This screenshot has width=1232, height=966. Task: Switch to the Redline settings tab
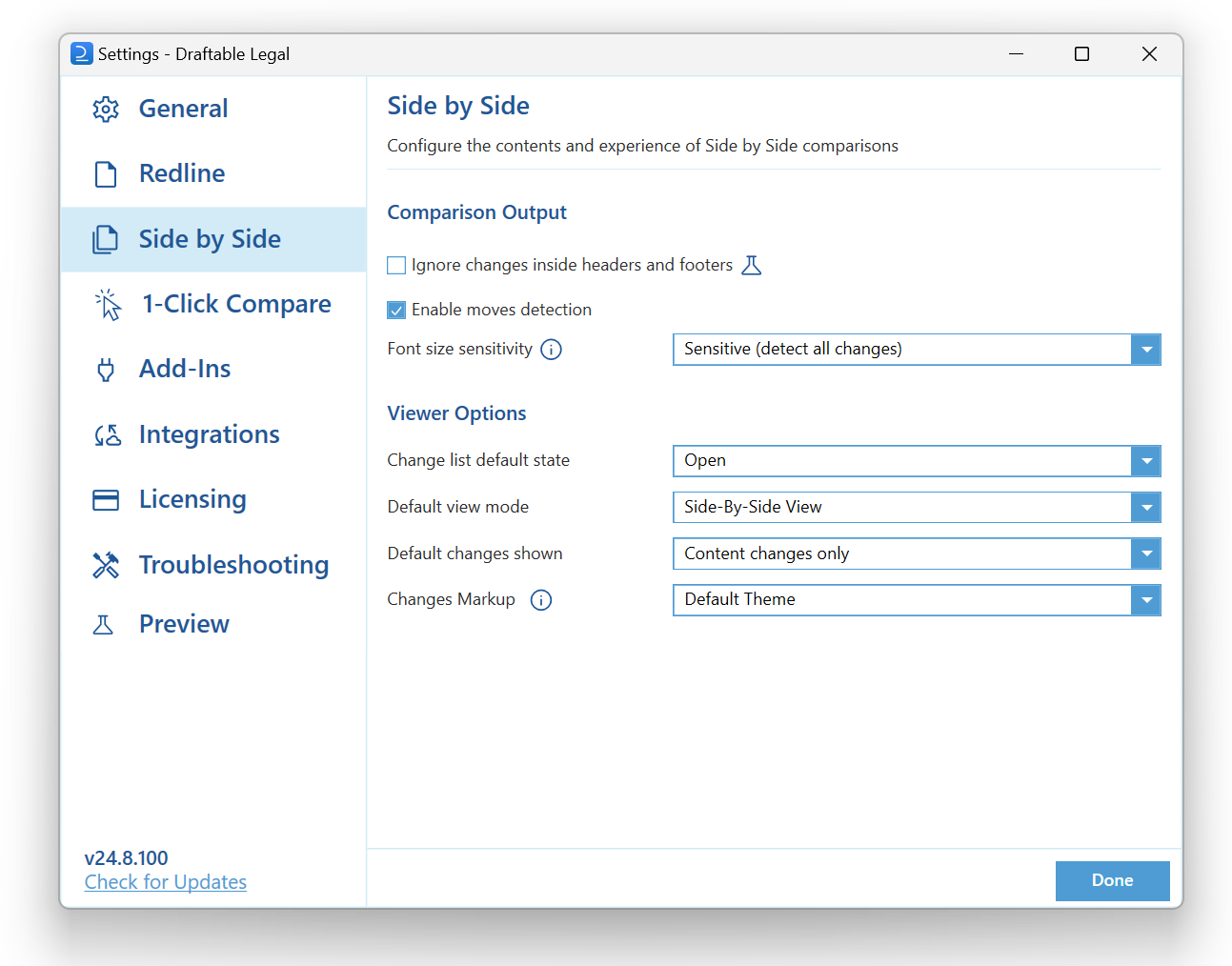tap(213, 174)
